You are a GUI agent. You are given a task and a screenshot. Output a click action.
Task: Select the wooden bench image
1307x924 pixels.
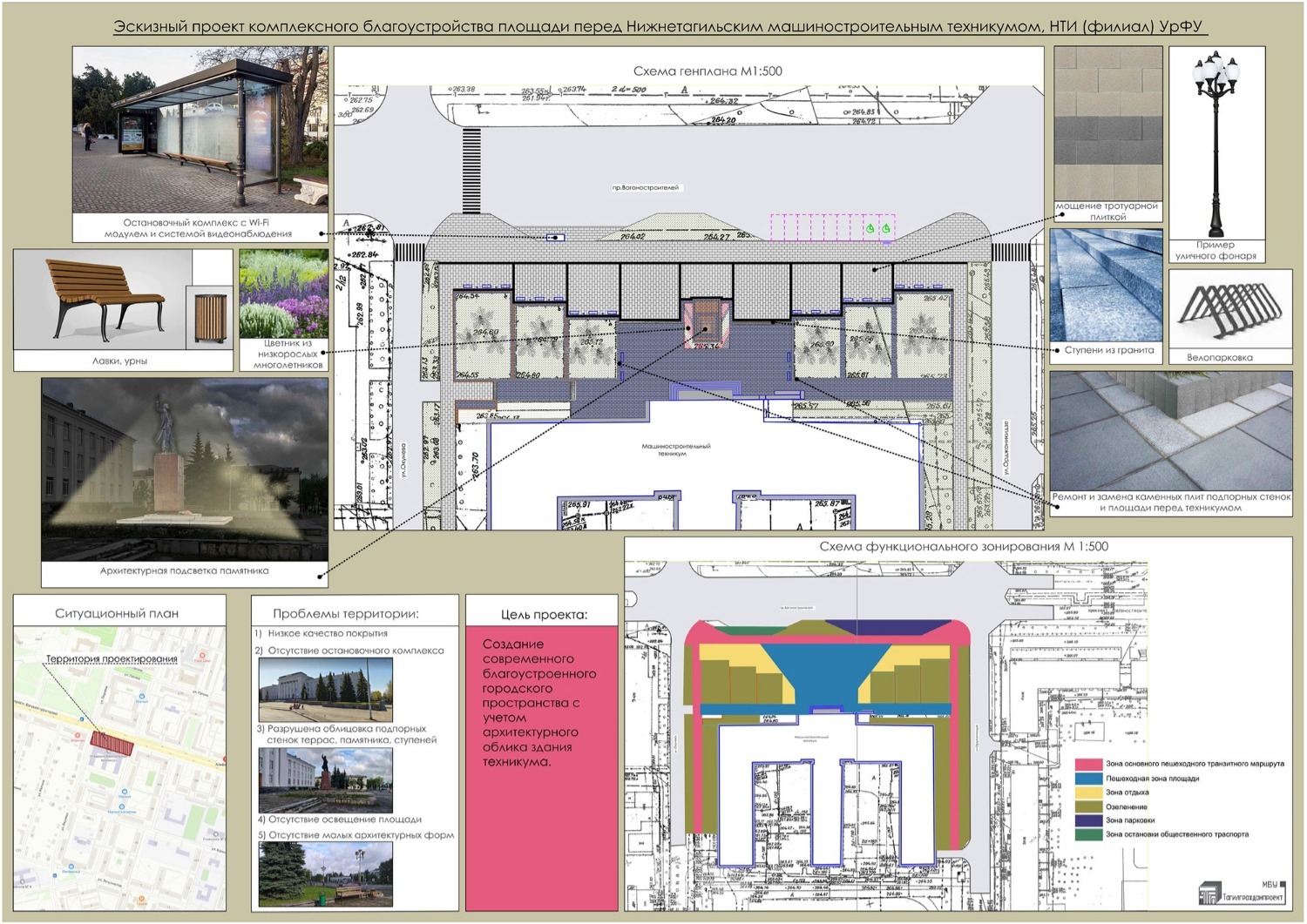pyautogui.click(x=103, y=300)
